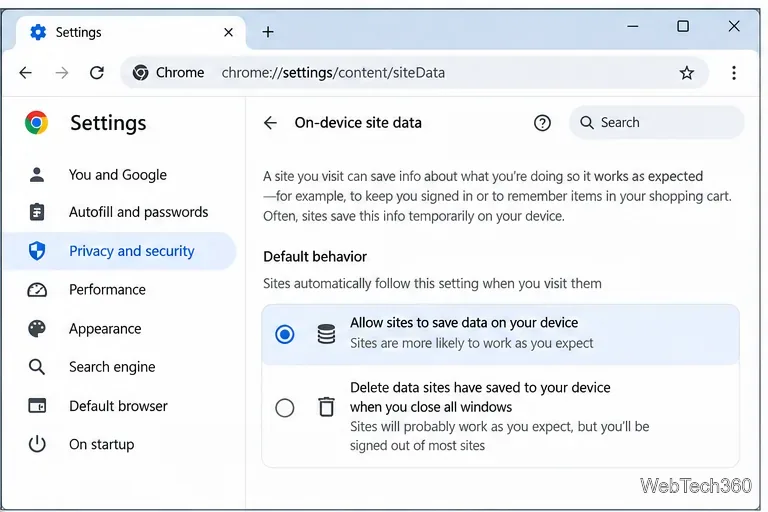This screenshot has height=512, width=768.
Task: Bookmark this page with star icon
Action: point(687,73)
